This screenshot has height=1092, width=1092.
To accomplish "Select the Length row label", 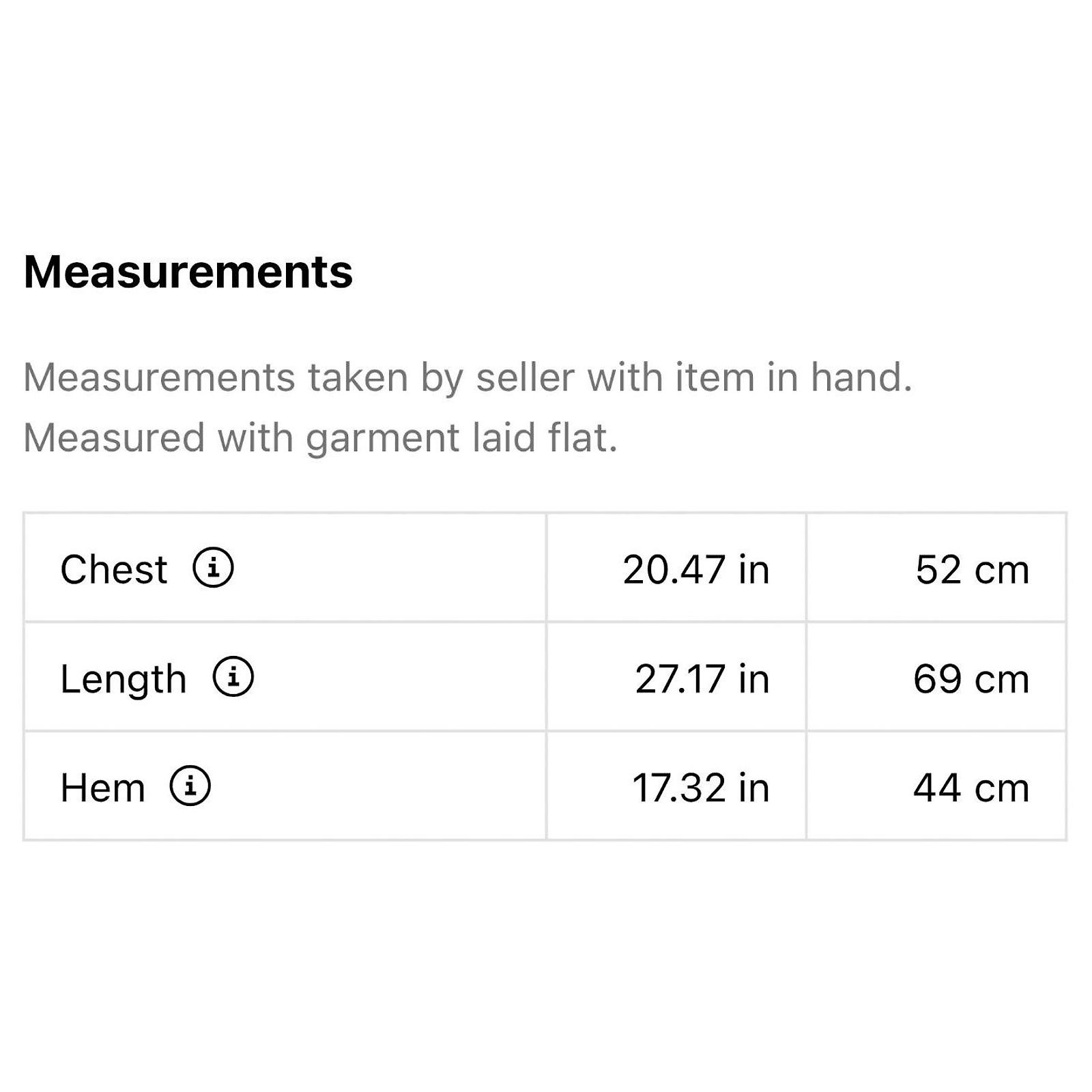I will tap(124, 680).
